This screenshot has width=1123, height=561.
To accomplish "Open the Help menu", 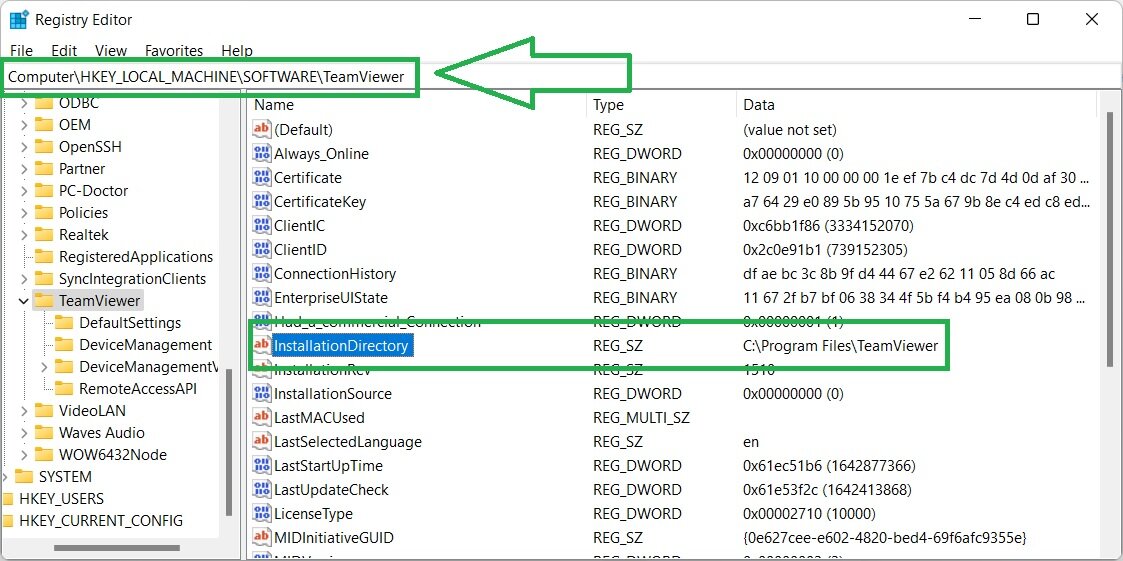I will pyautogui.click(x=237, y=51).
